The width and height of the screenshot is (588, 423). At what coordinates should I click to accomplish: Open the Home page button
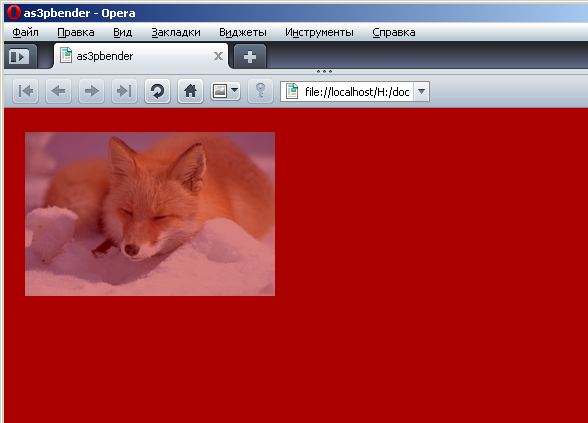point(190,91)
